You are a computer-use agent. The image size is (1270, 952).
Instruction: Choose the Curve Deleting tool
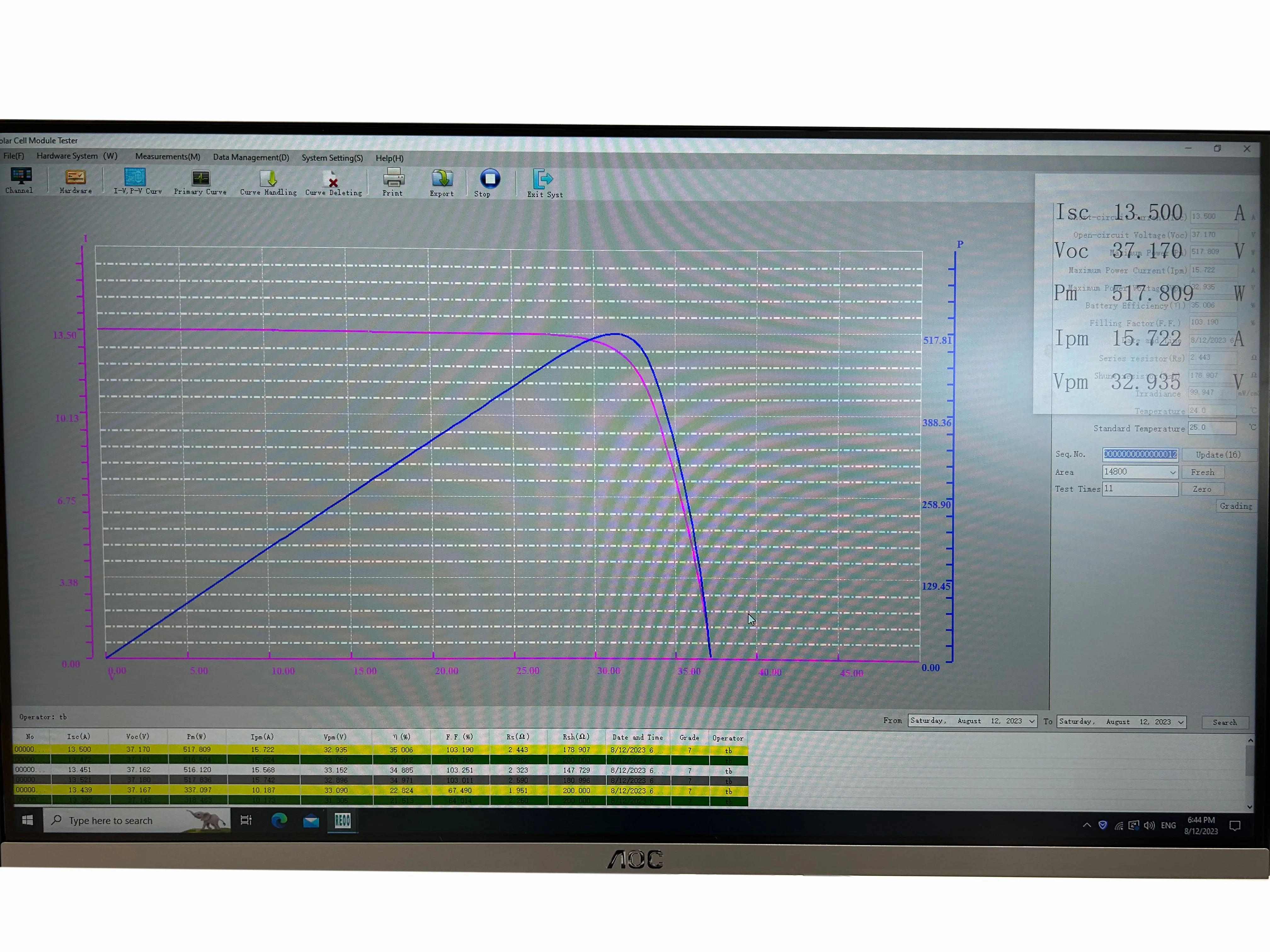coord(334,184)
